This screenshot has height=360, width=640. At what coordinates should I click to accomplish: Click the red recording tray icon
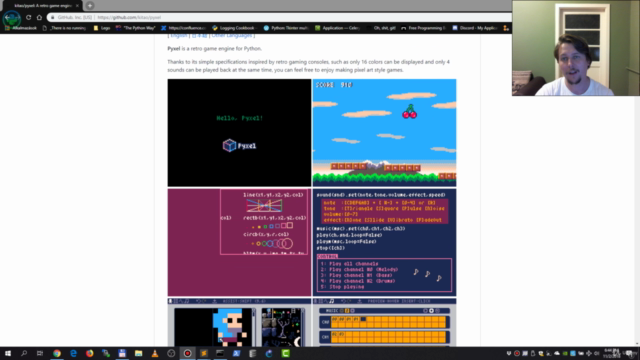click(517, 353)
